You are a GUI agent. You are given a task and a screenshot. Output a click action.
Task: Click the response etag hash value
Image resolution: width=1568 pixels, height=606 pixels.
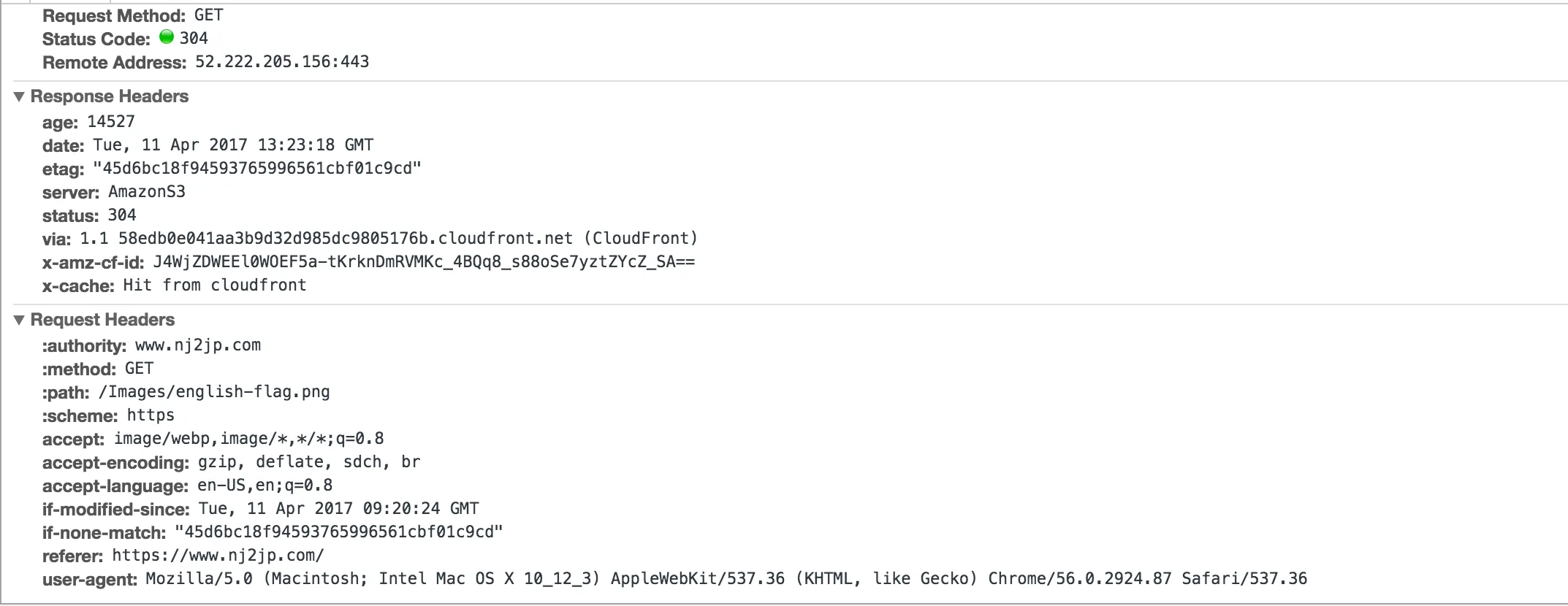257,169
